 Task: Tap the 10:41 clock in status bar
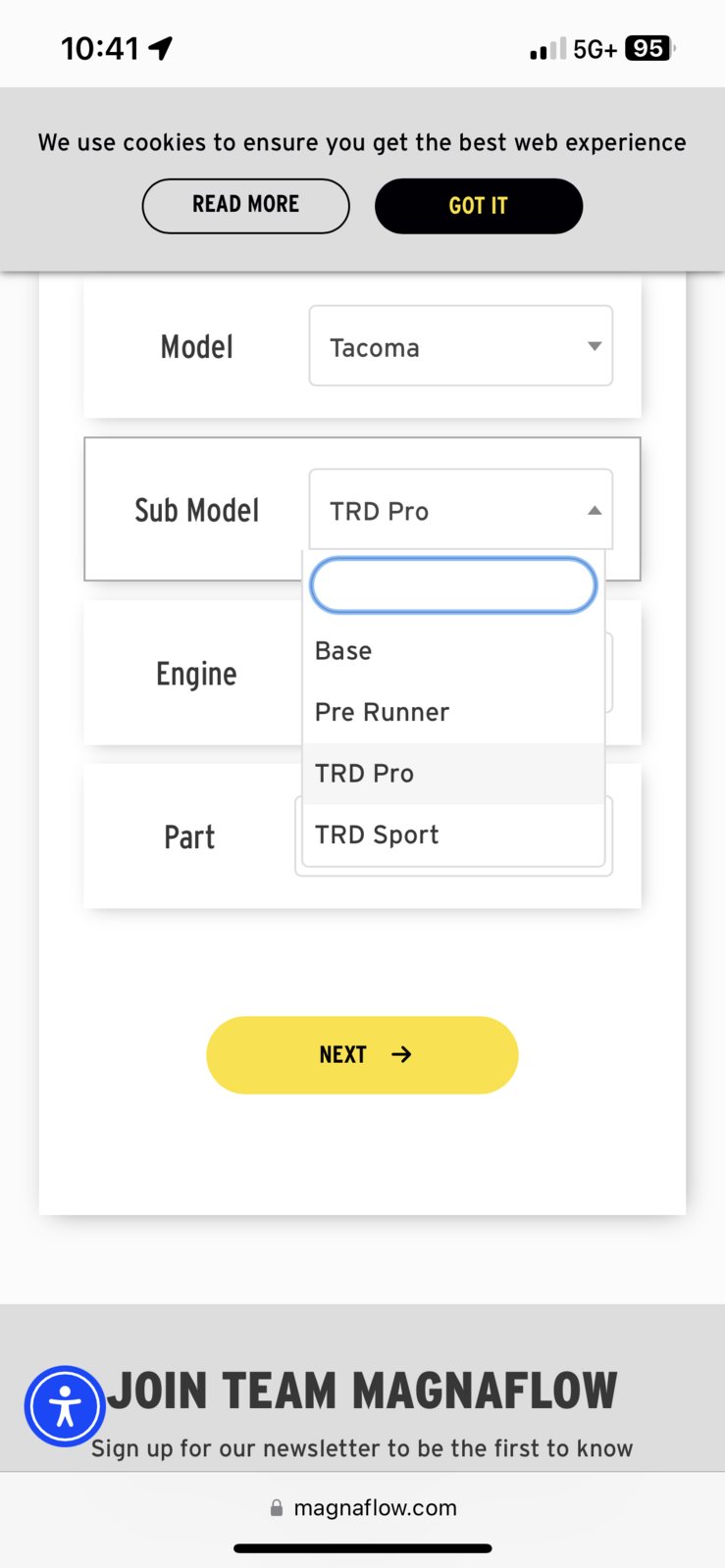(x=101, y=48)
